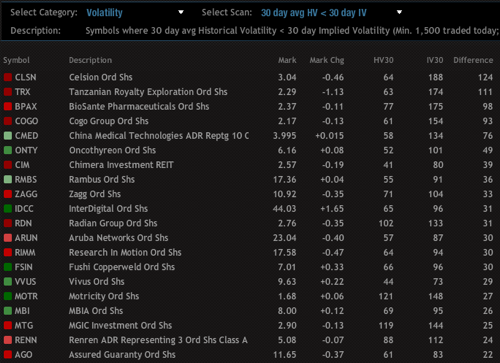Click the red indicator square beside RDN
The height and width of the screenshot is (363, 500).
point(8,223)
